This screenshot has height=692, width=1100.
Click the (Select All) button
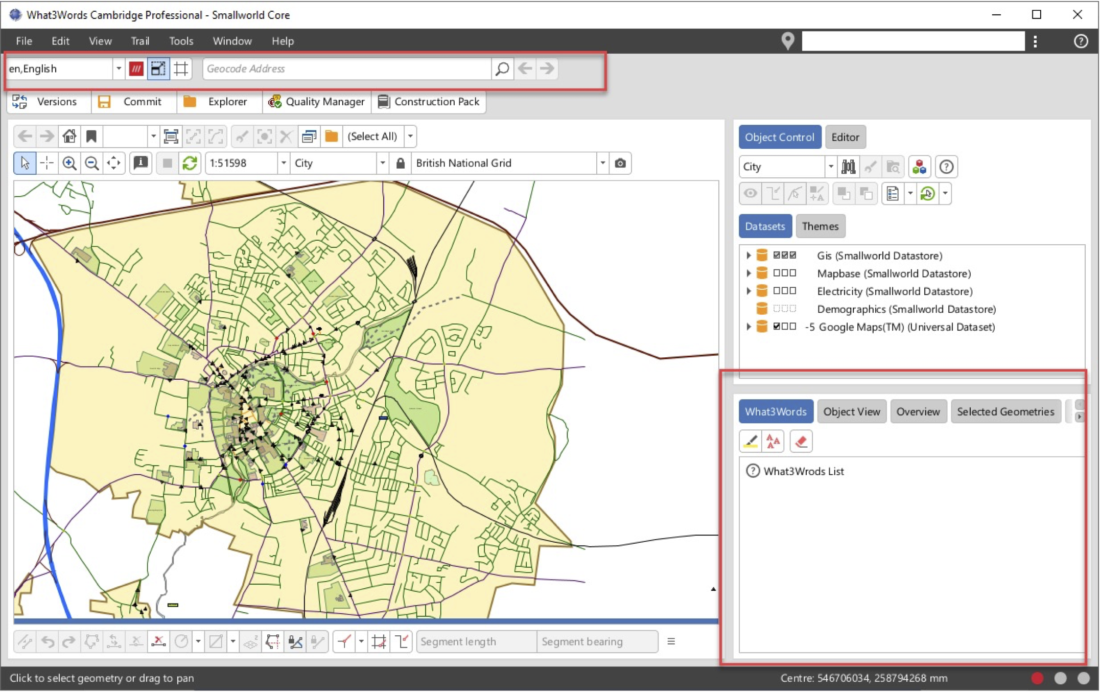[x=373, y=136]
